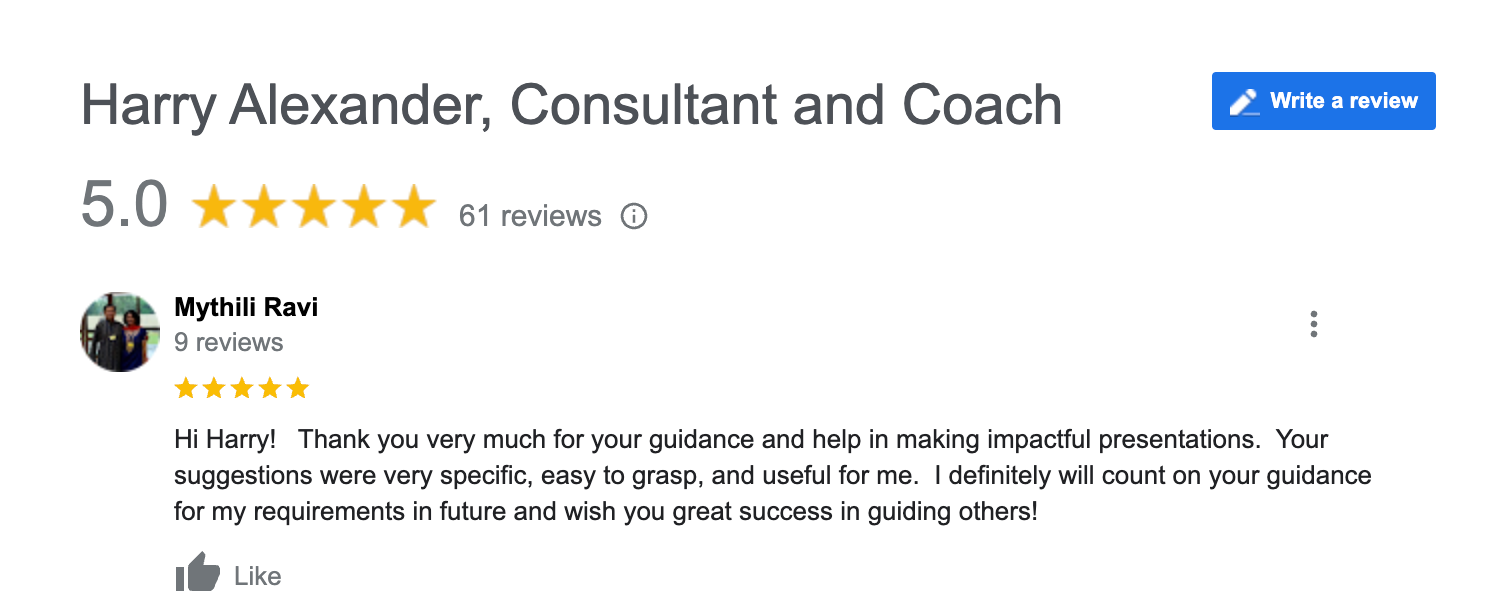This screenshot has height=610, width=1506.
Task: Click the Like label beside the thumbs-up
Action: tap(258, 576)
